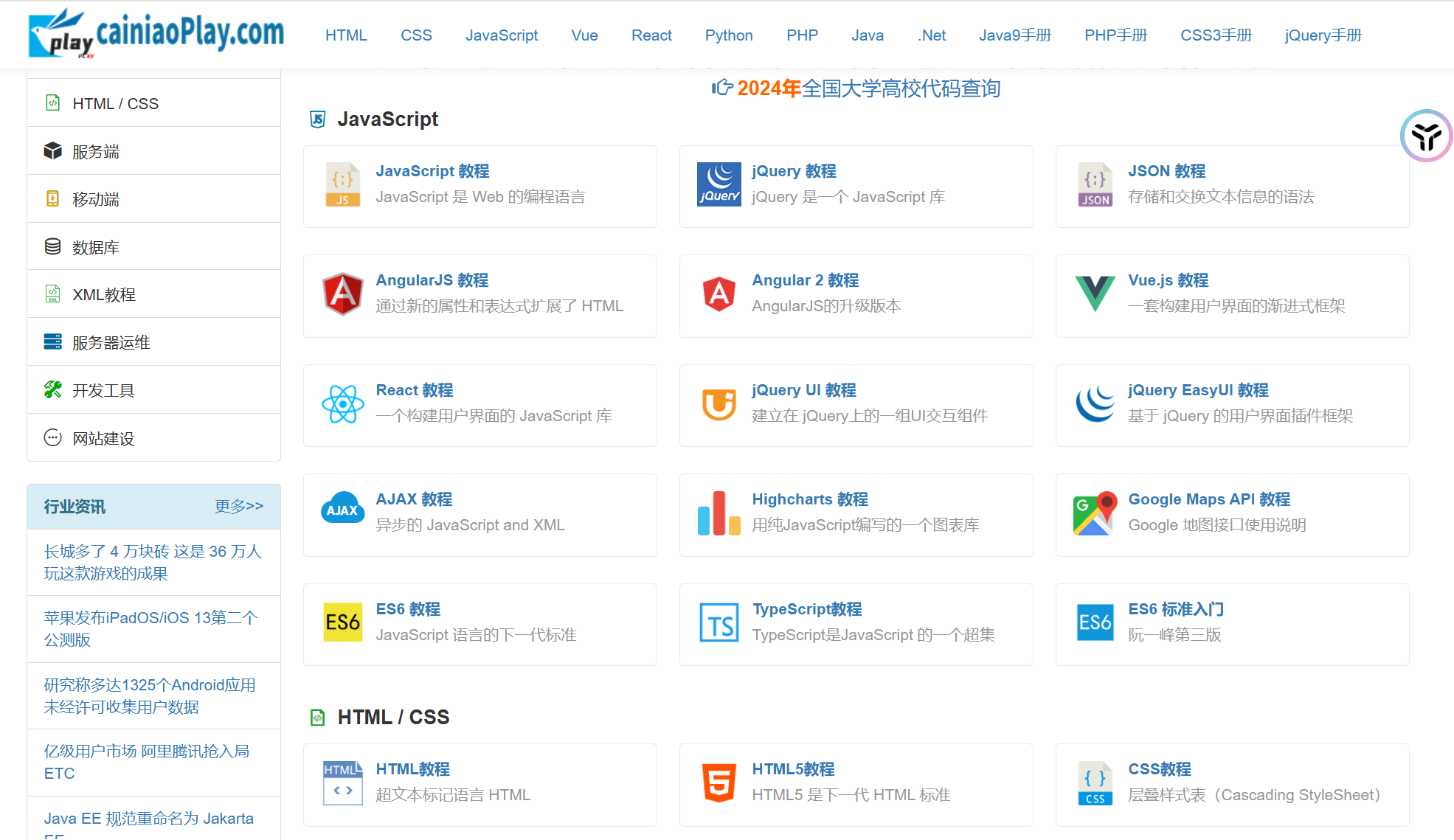Click the Angular 2 shield icon
This screenshot has width=1454, height=840.
click(x=719, y=294)
